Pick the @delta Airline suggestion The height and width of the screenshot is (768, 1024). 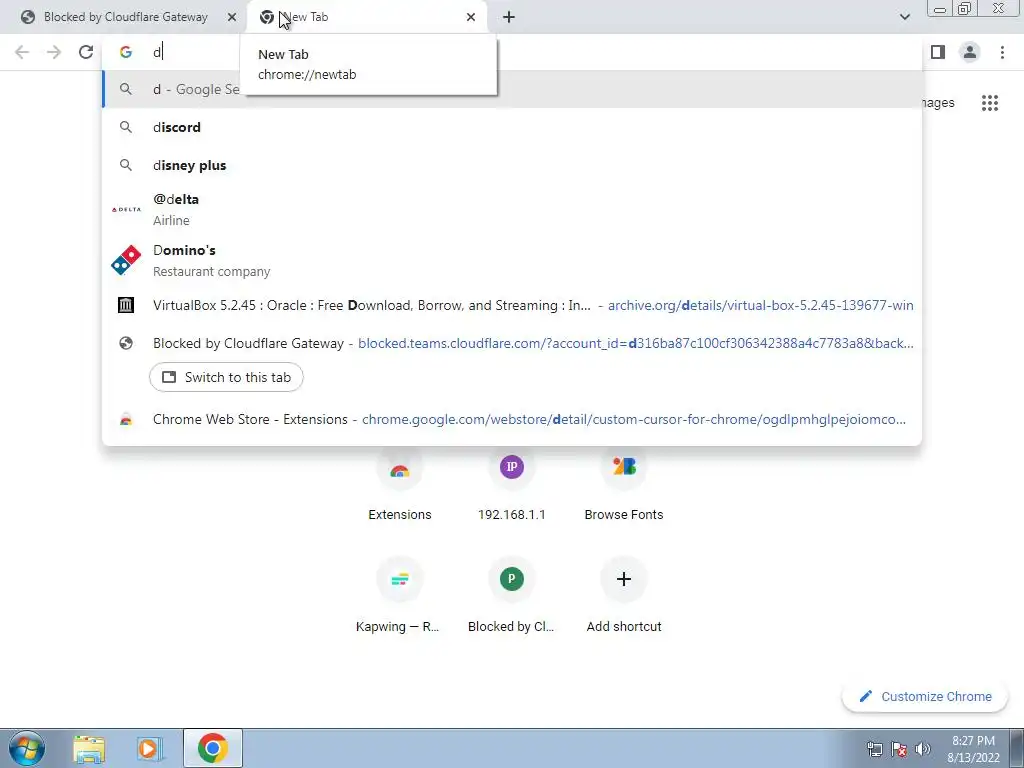512,209
